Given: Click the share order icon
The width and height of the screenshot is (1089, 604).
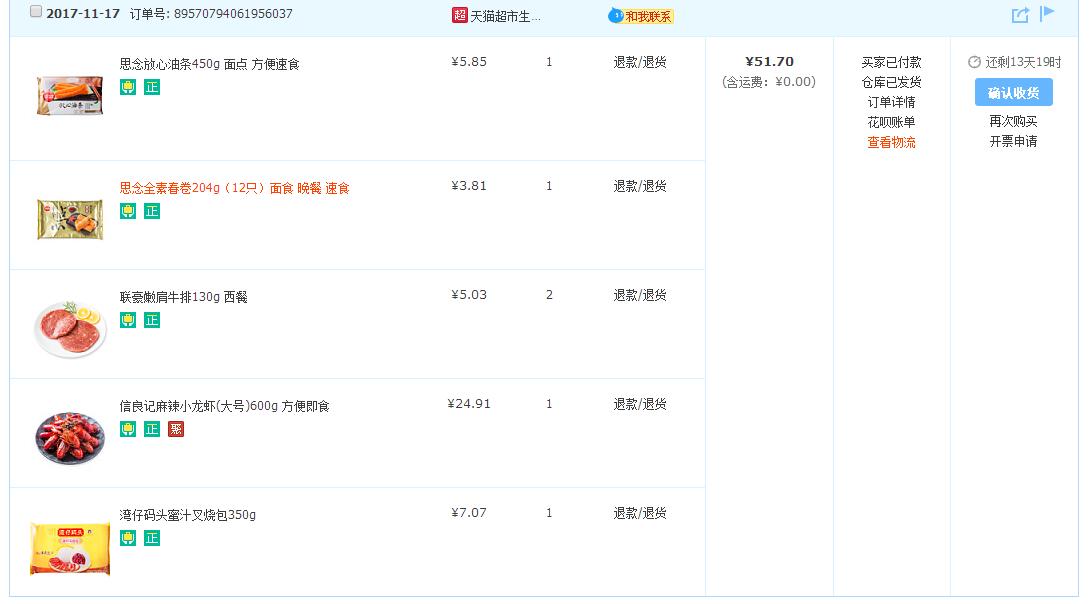Looking at the screenshot, I should coord(1020,15).
